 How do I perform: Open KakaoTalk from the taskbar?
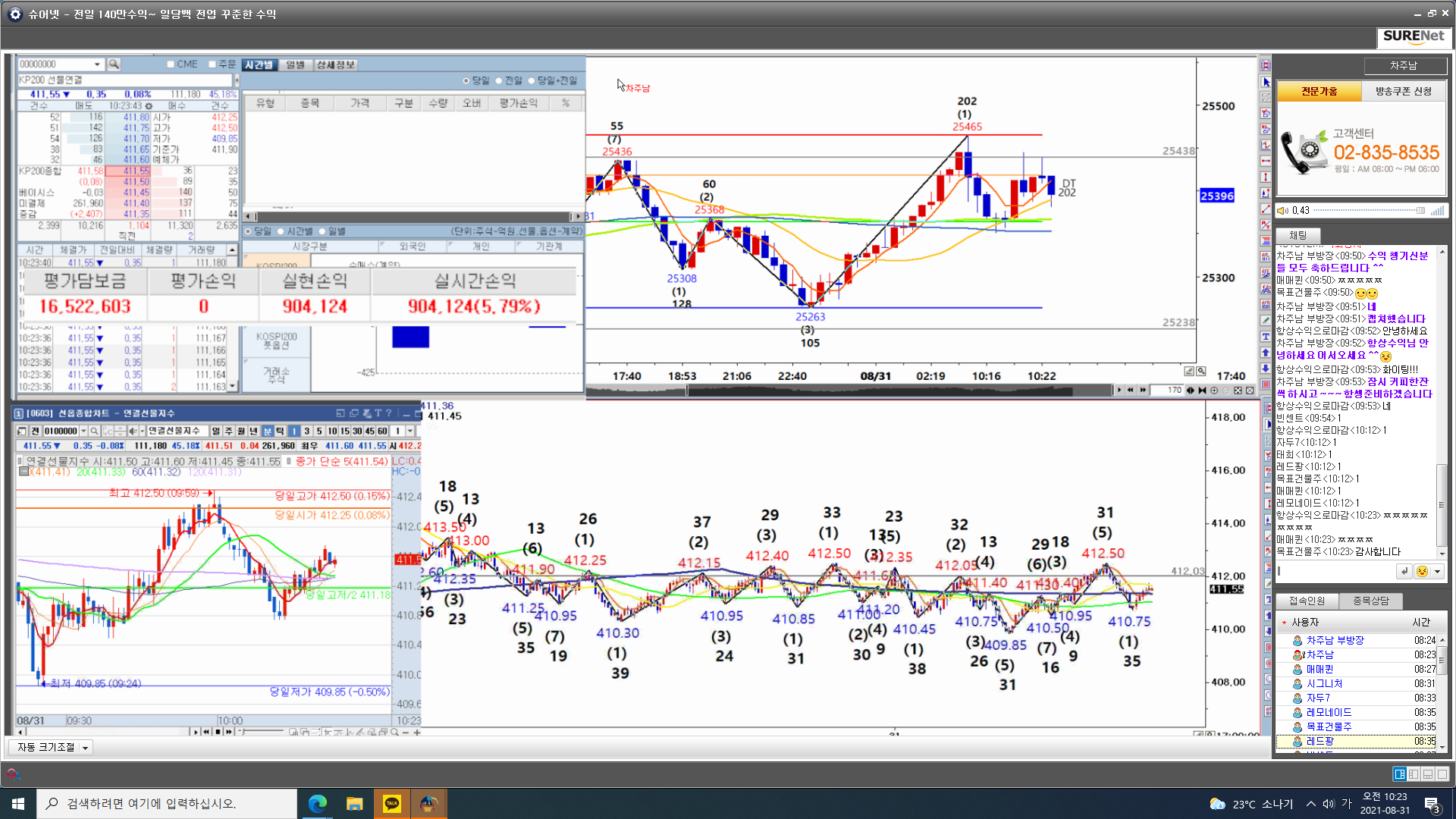(392, 804)
